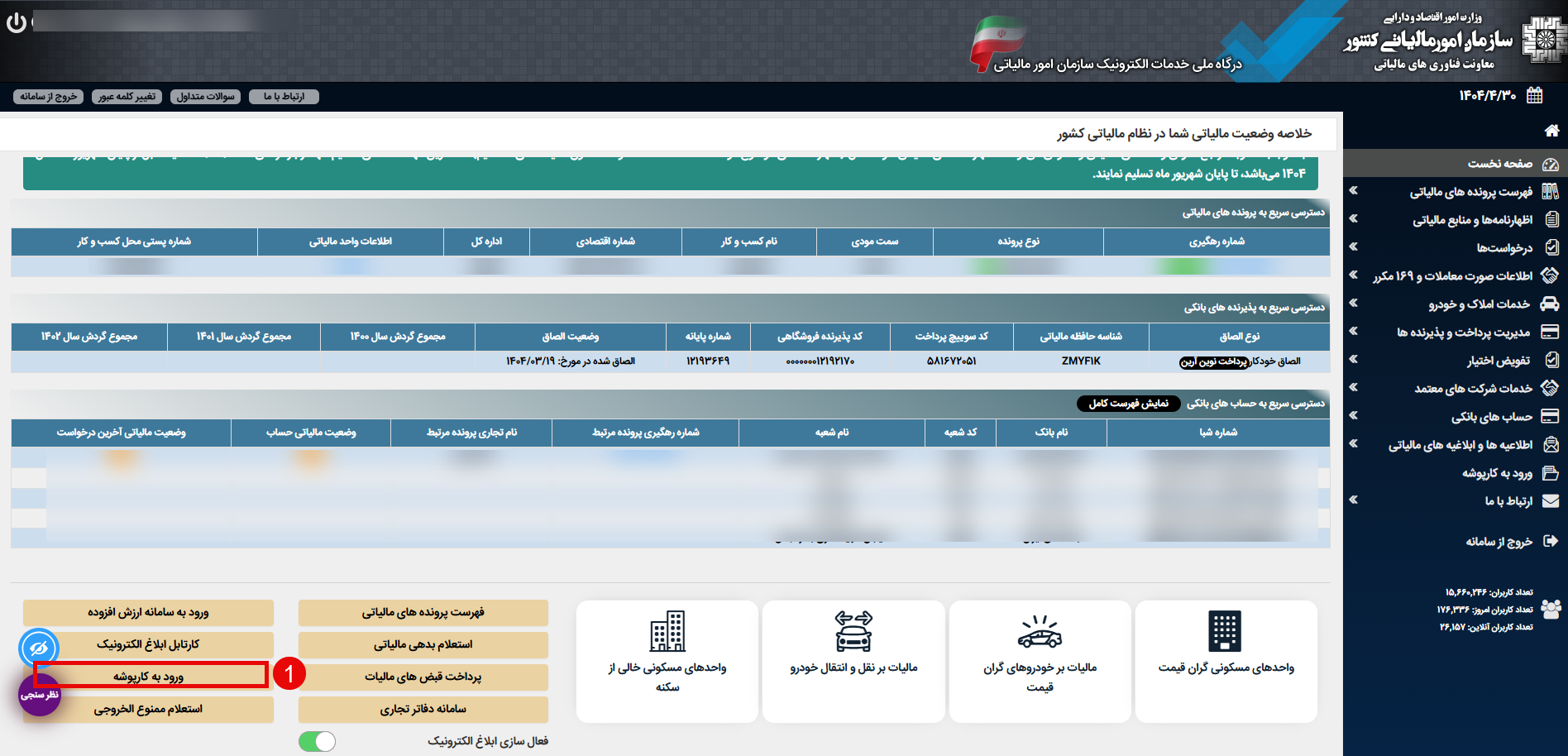
Task: Click the خدمات شرکت های معتمد sidebar icon
Action: tap(1551, 387)
